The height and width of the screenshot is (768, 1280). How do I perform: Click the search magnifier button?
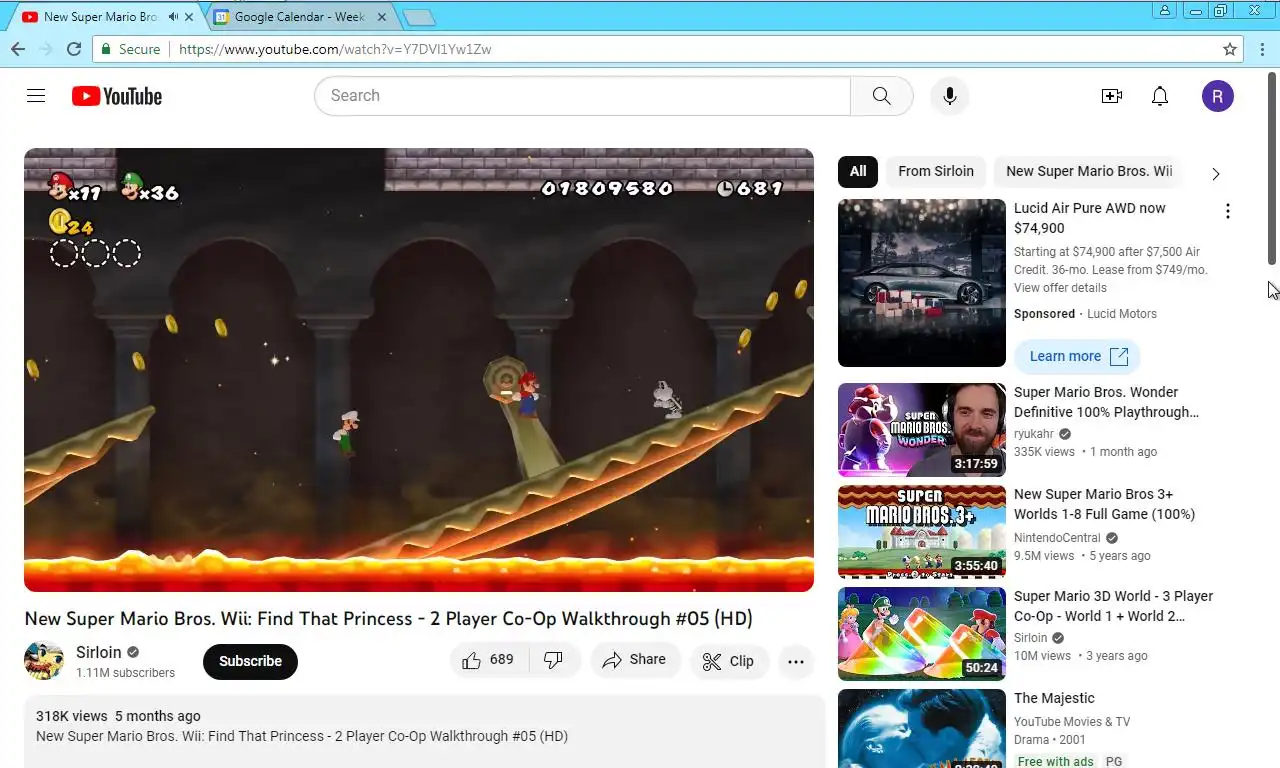click(x=881, y=96)
